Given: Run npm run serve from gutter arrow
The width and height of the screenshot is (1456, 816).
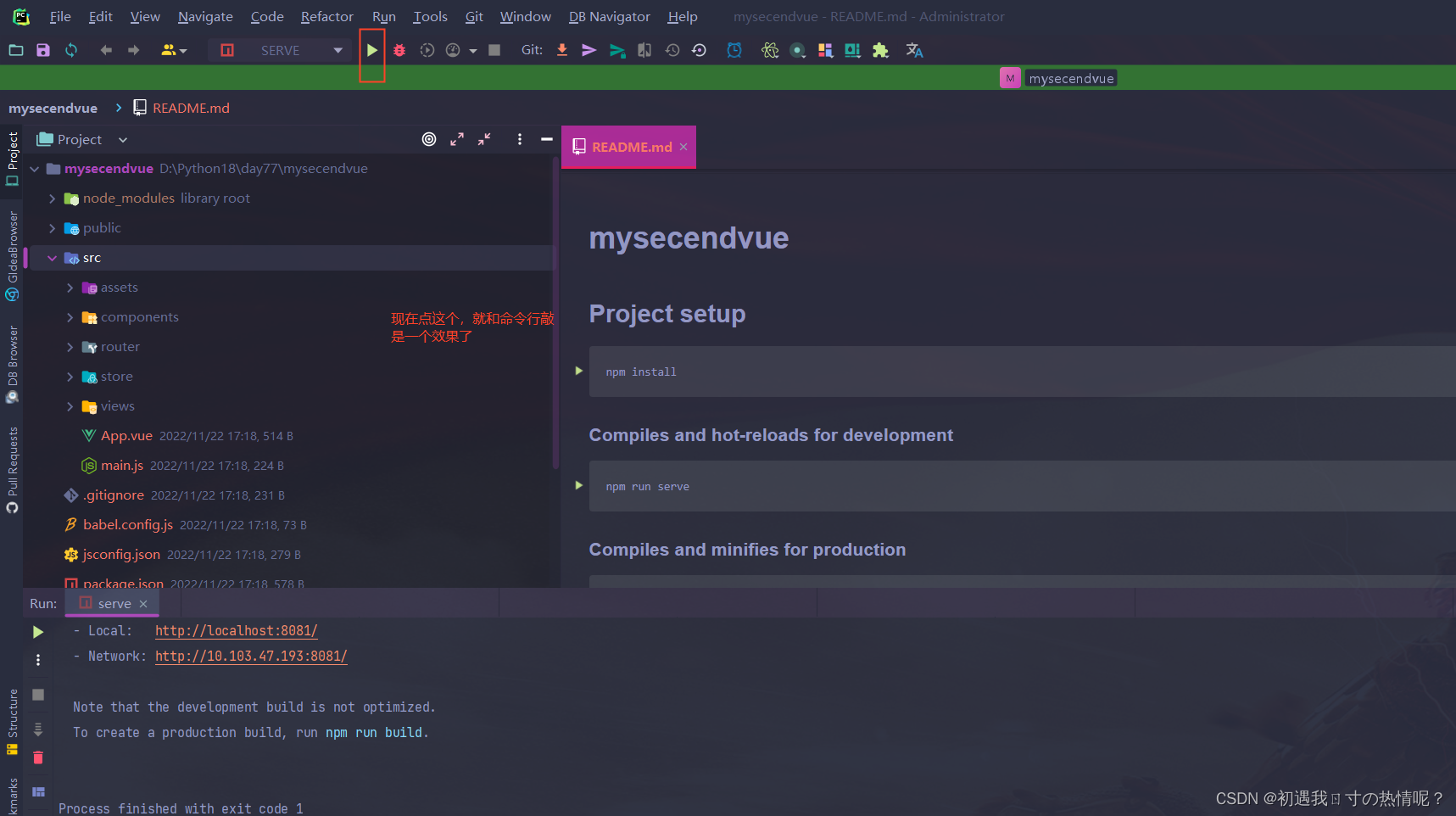Looking at the screenshot, I should [579, 485].
